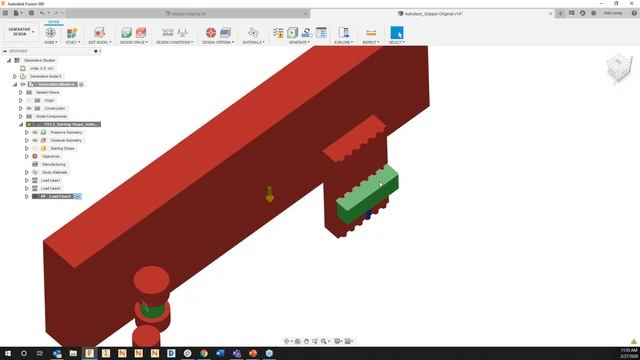Toggle visibility eye of Obstacle Geometry
This screenshot has height=360, width=640.
(x=35, y=140)
